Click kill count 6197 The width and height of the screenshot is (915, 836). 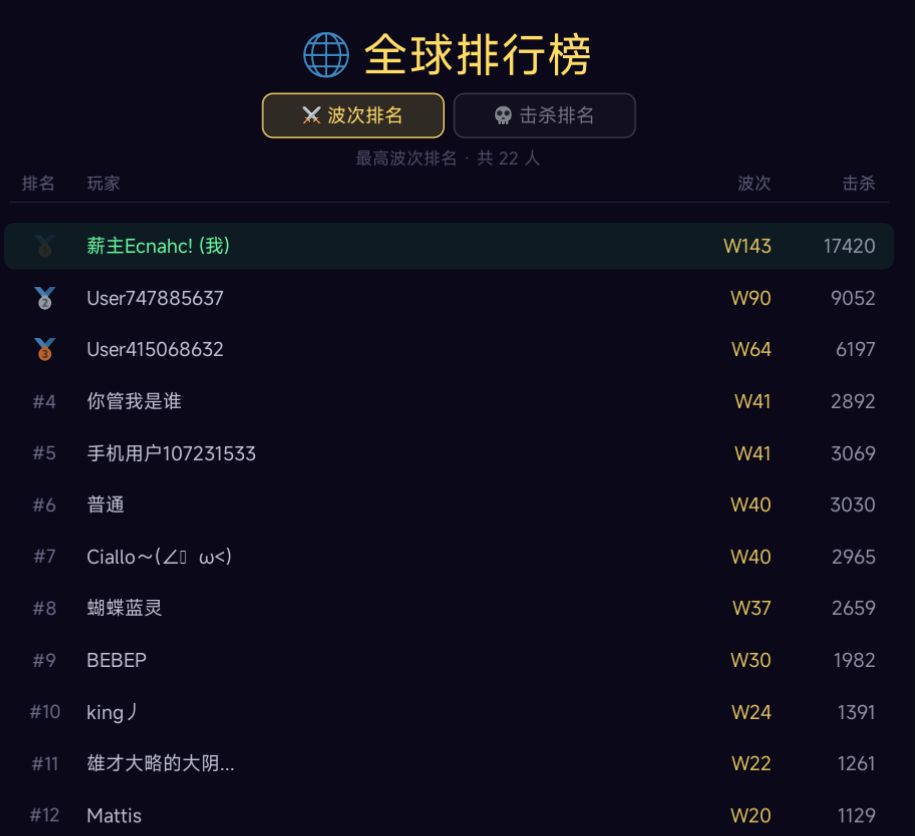pyautogui.click(x=855, y=349)
